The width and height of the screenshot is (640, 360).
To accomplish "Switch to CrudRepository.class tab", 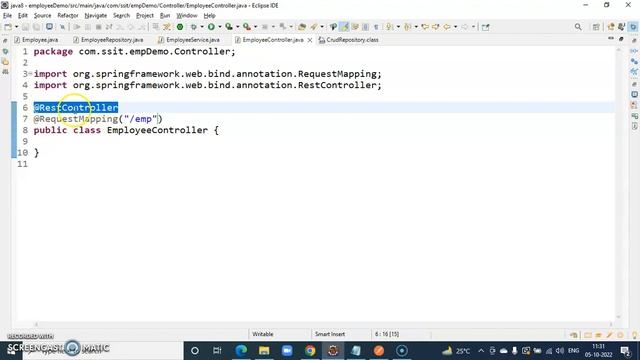I will (349, 40).
